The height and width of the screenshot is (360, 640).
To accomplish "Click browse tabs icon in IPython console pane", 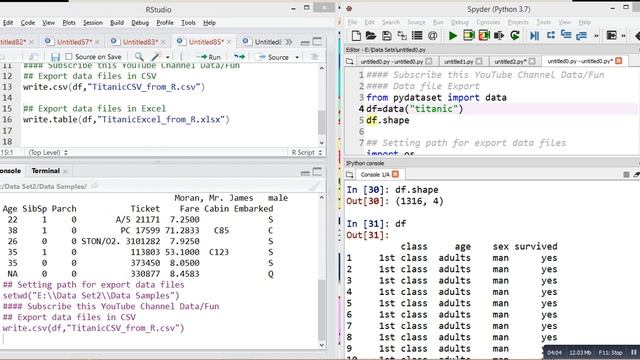I will (349, 175).
